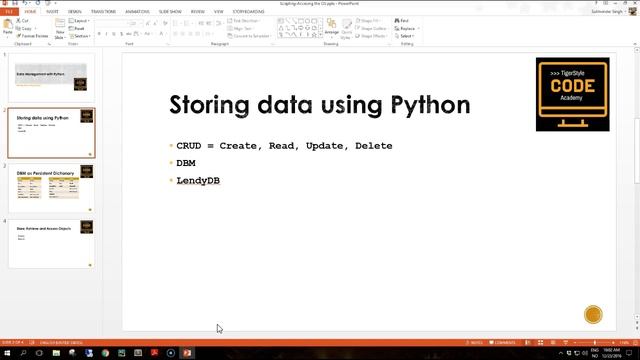
Task: Switch to Slide Sorter view
Action: click(540, 342)
